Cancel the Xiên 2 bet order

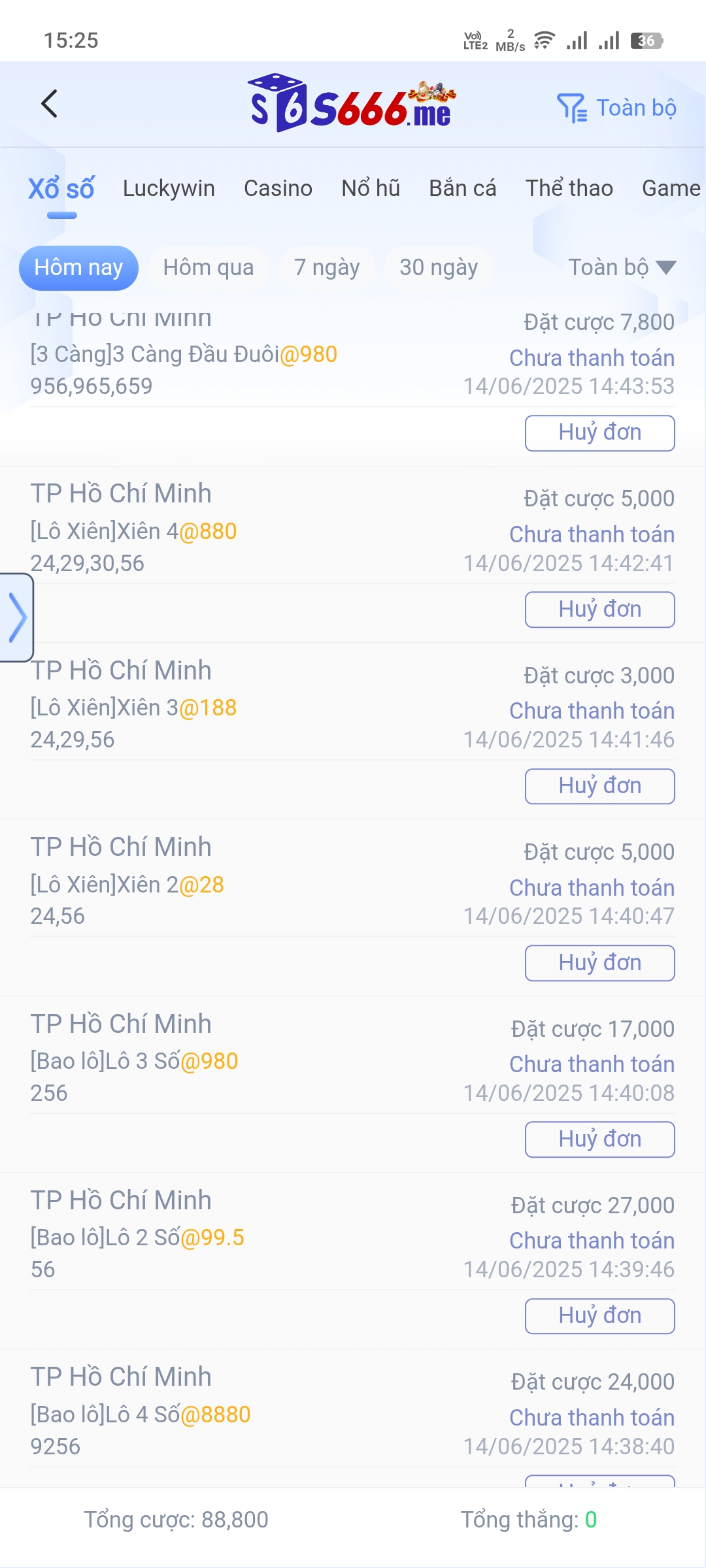[x=599, y=963]
